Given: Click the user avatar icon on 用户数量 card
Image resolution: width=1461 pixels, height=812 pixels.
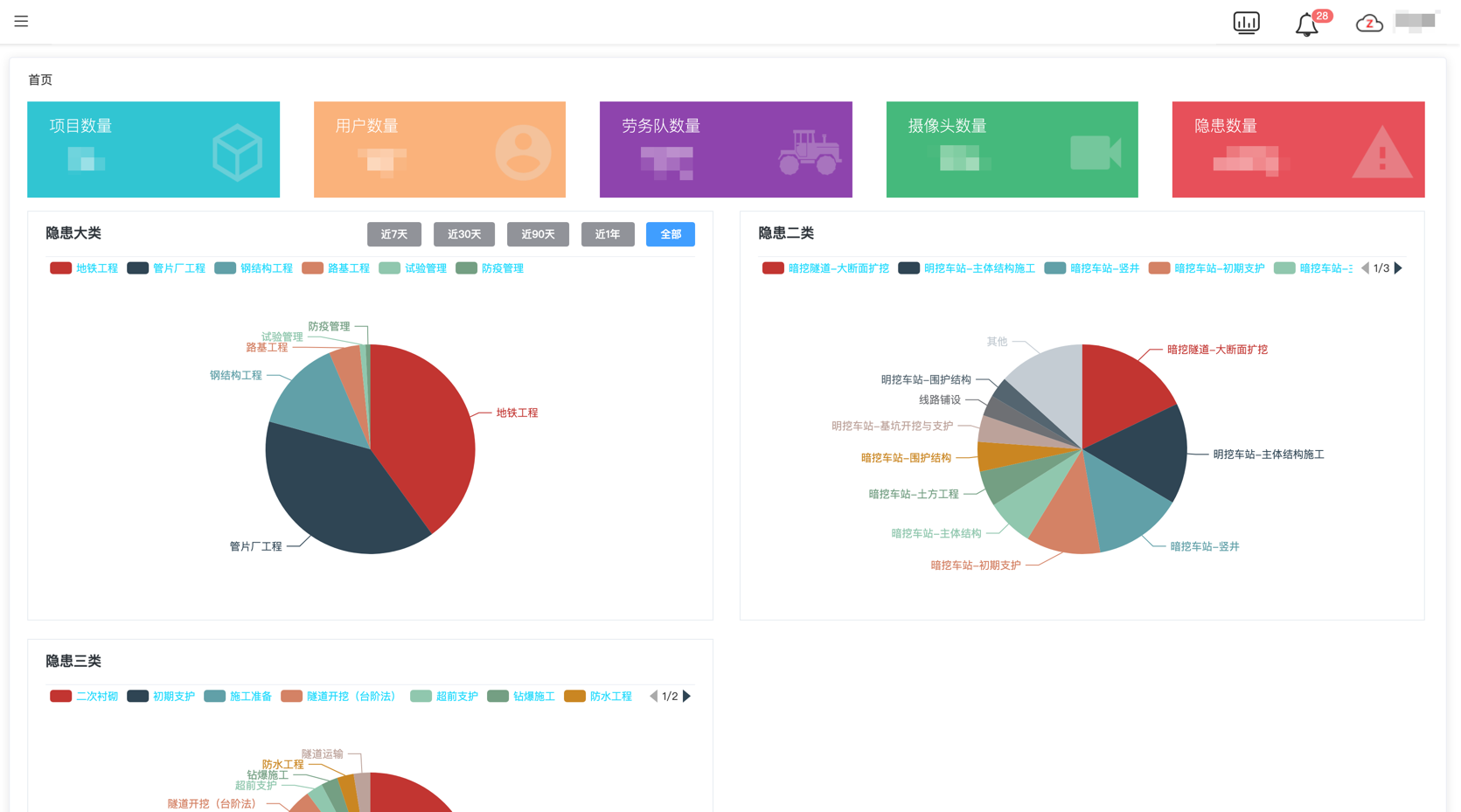Looking at the screenshot, I should pos(523,153).
